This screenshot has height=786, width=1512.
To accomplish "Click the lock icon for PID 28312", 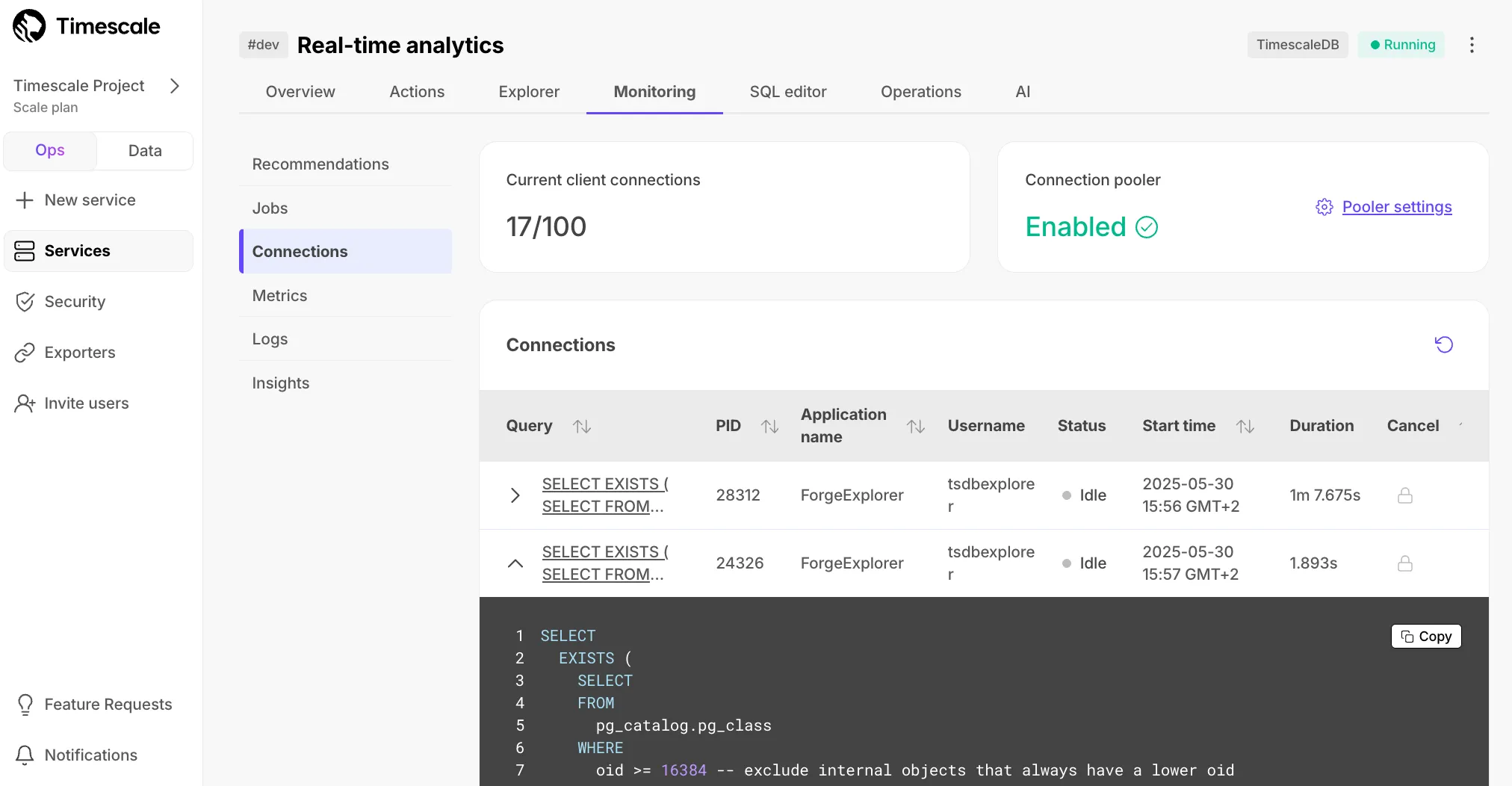I will pos(1404,495).
